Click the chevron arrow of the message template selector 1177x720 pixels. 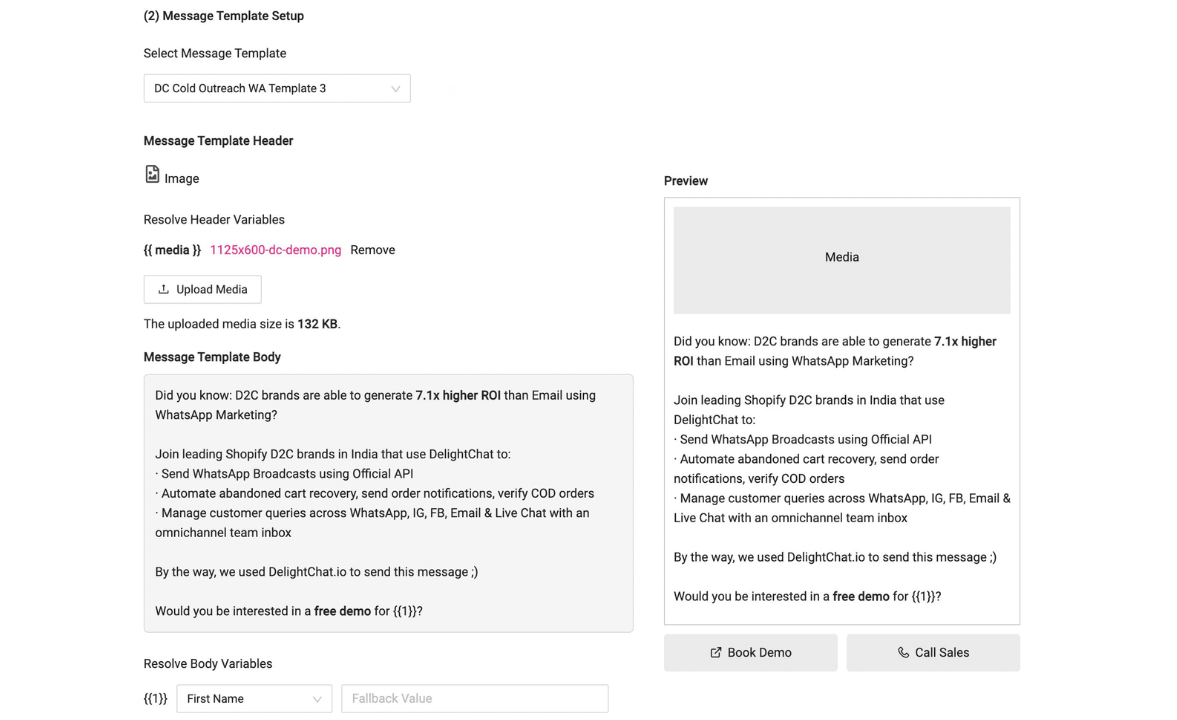(396, 89)
